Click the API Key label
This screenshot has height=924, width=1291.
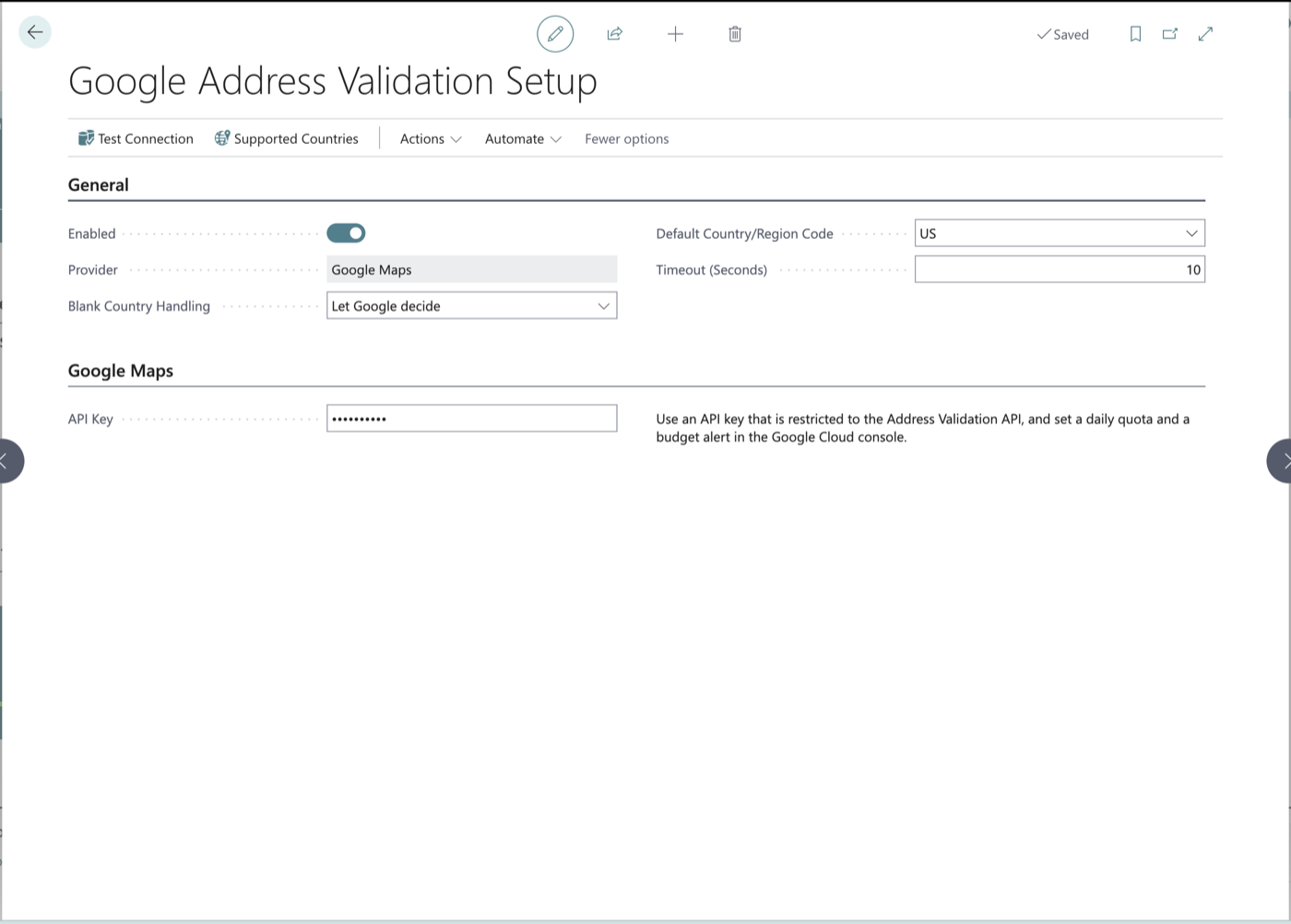tap(90, 419)
